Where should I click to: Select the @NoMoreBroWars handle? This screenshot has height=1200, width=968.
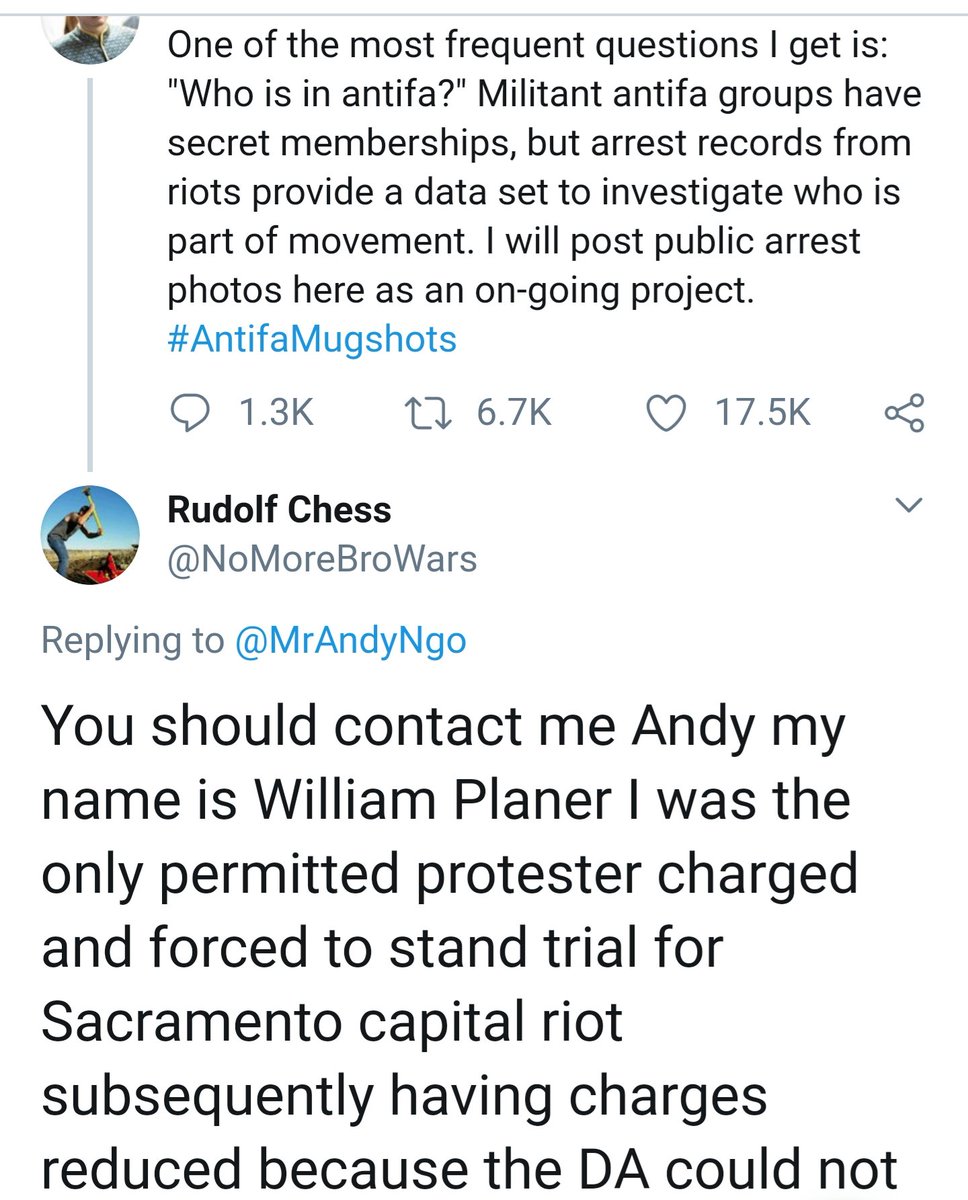(x=322, y=559)
